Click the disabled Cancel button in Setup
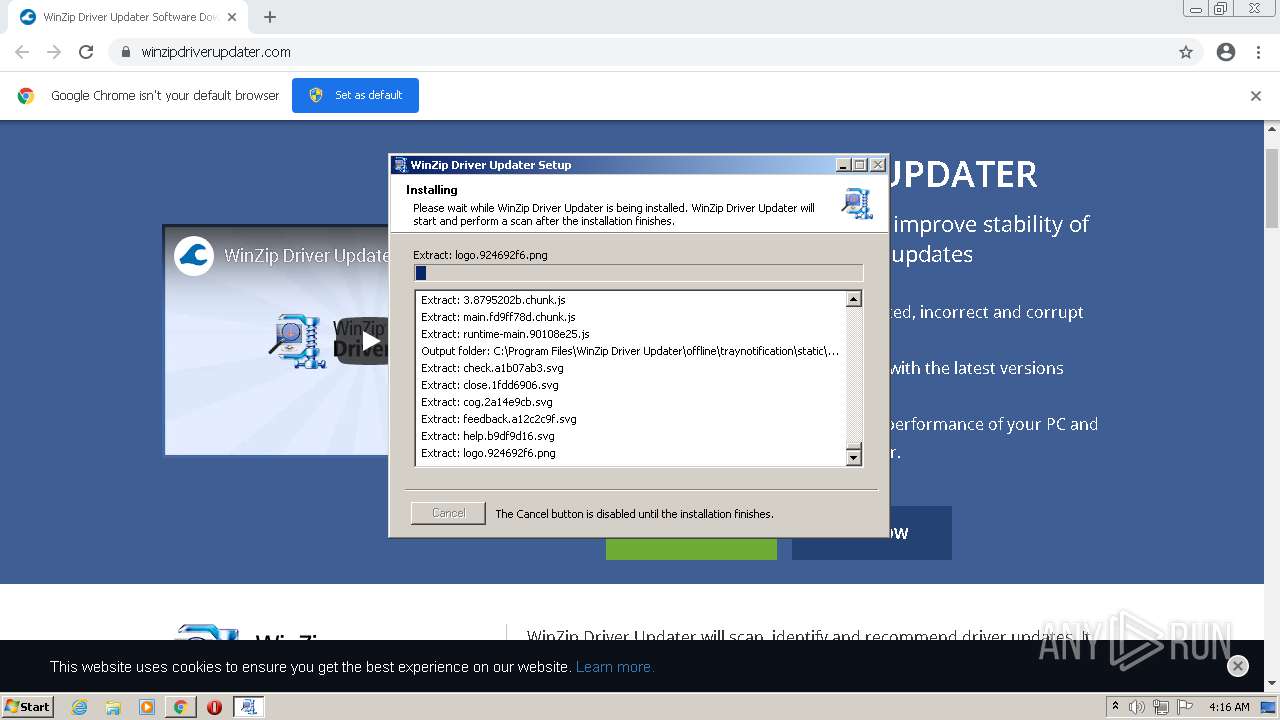Viewport: 1280px width, 720px height. click(x=448, y=513)
